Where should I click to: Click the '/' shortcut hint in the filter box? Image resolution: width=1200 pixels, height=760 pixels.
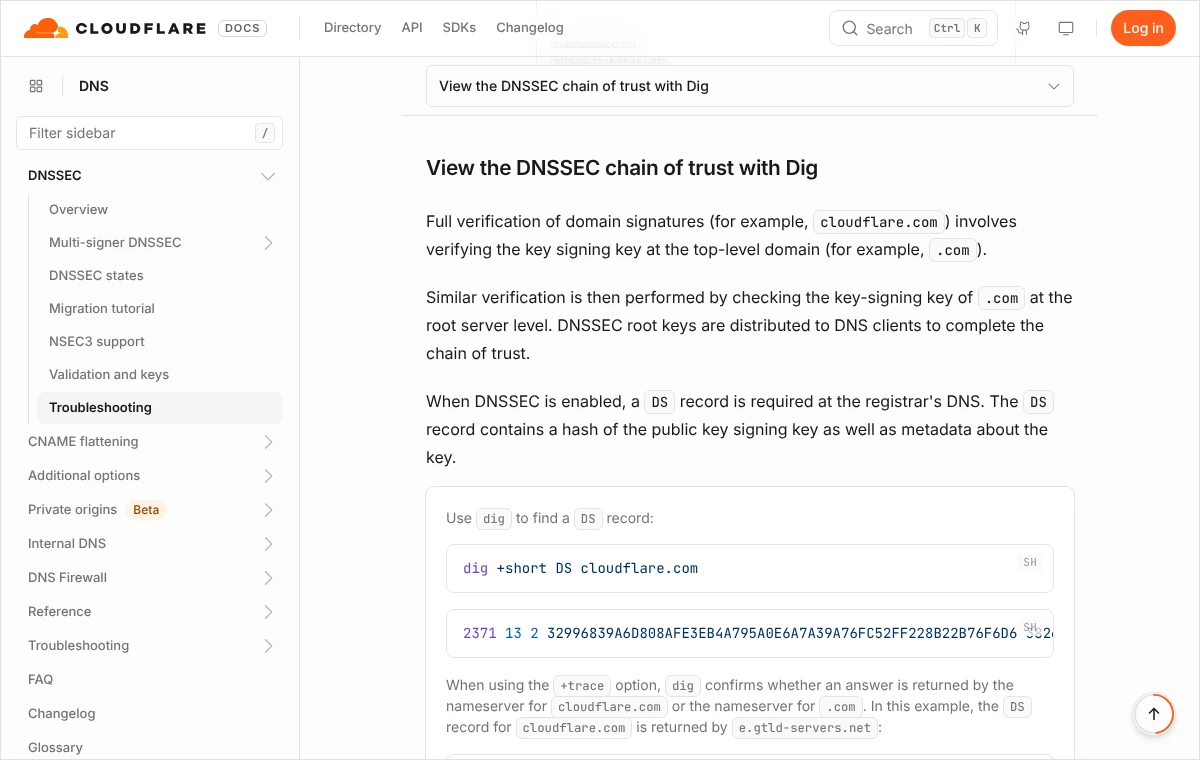pyautogui.click(x=265, y=133)
